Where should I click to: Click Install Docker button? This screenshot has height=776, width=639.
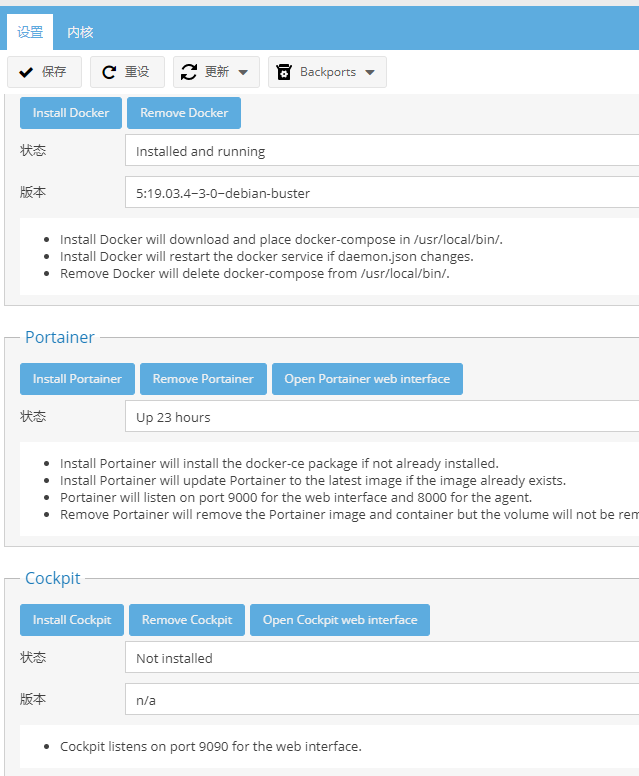point(71,113)
